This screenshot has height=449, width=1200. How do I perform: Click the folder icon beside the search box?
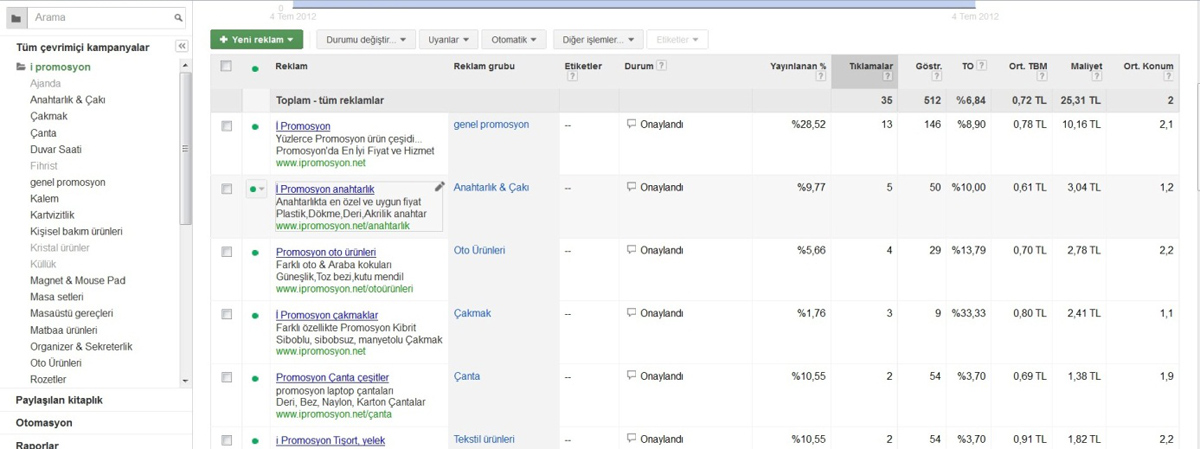click(16, 18)
